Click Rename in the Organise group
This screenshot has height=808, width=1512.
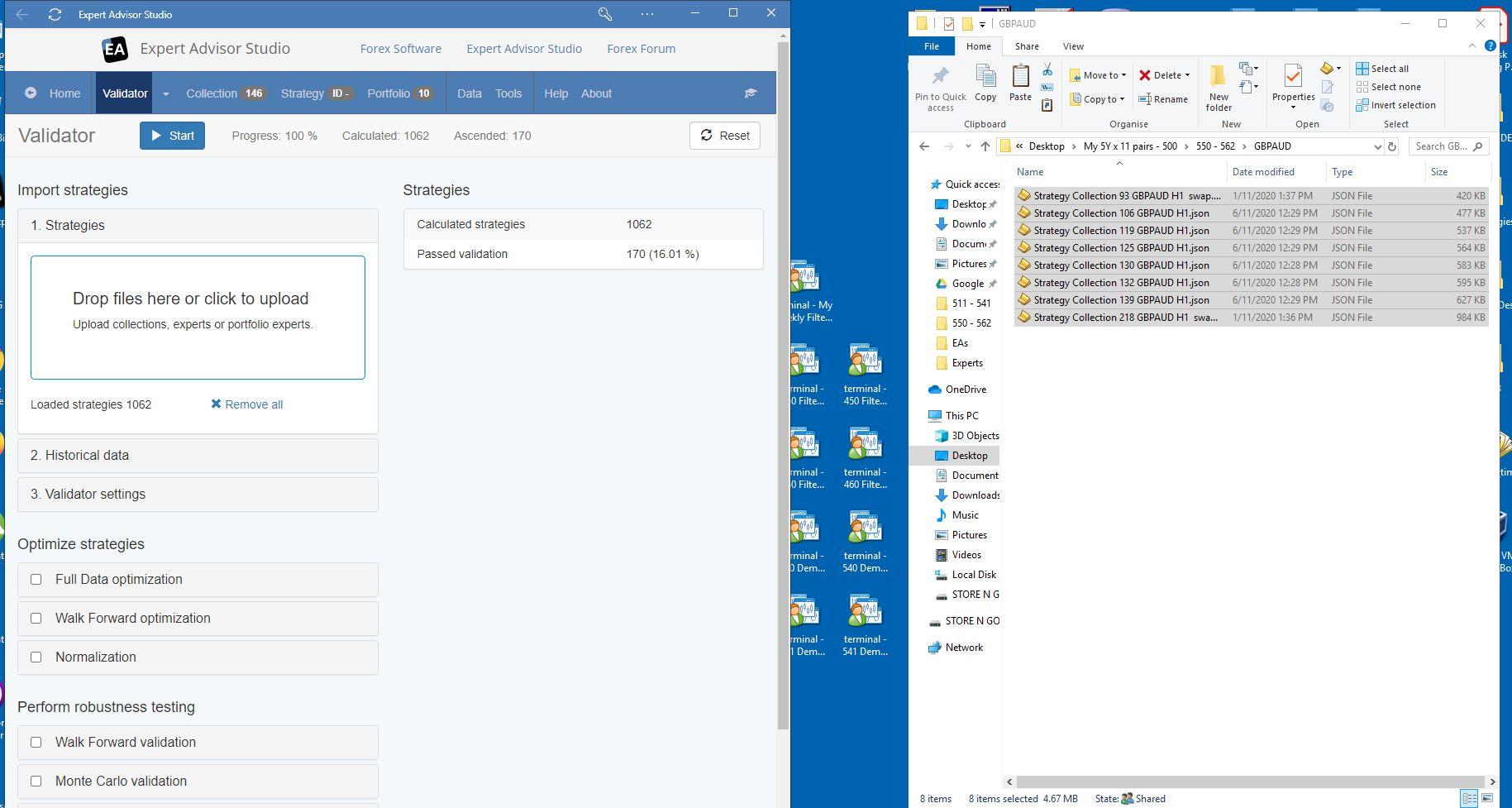(1163, 99)
